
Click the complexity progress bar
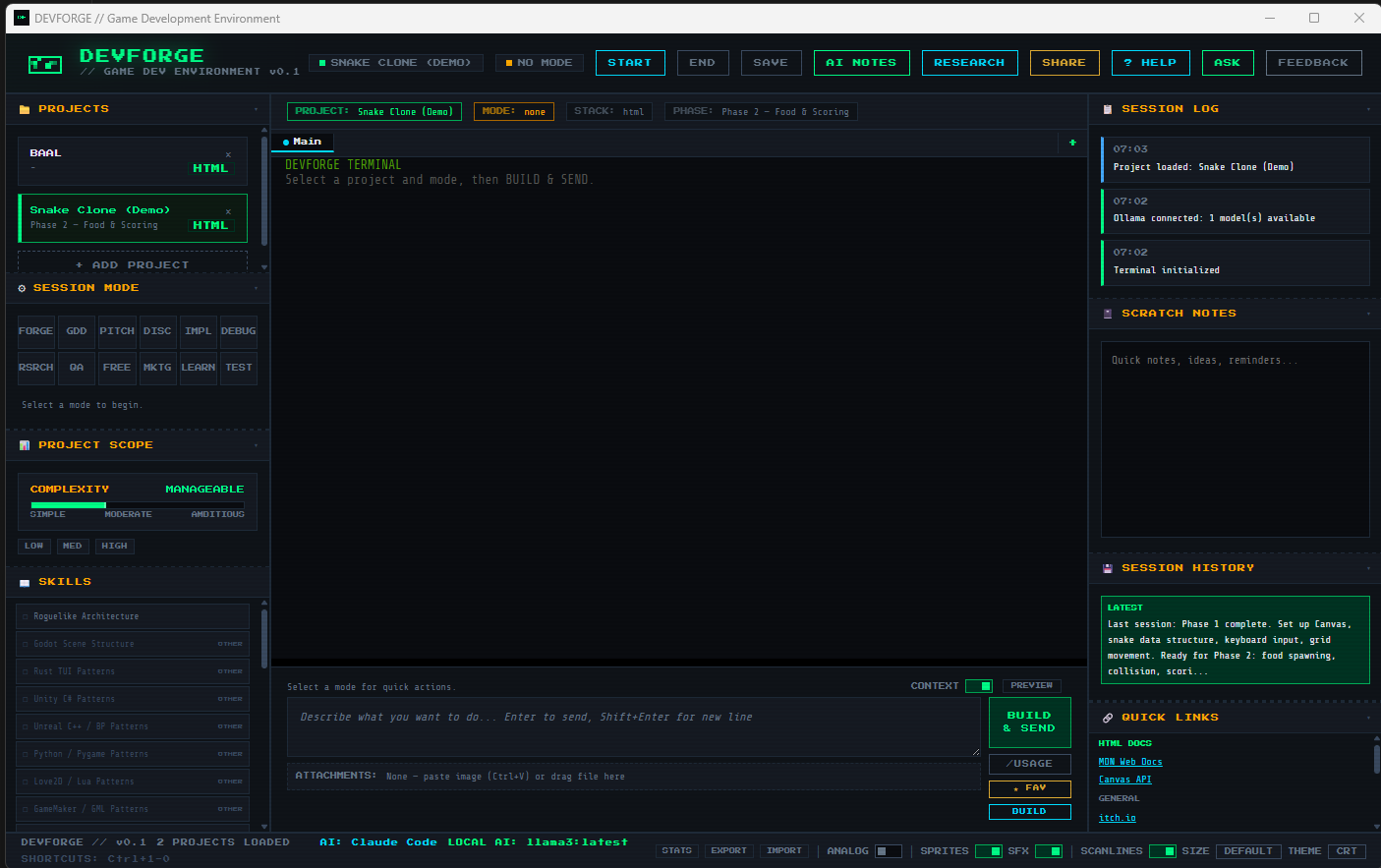(x=138, y=505)
